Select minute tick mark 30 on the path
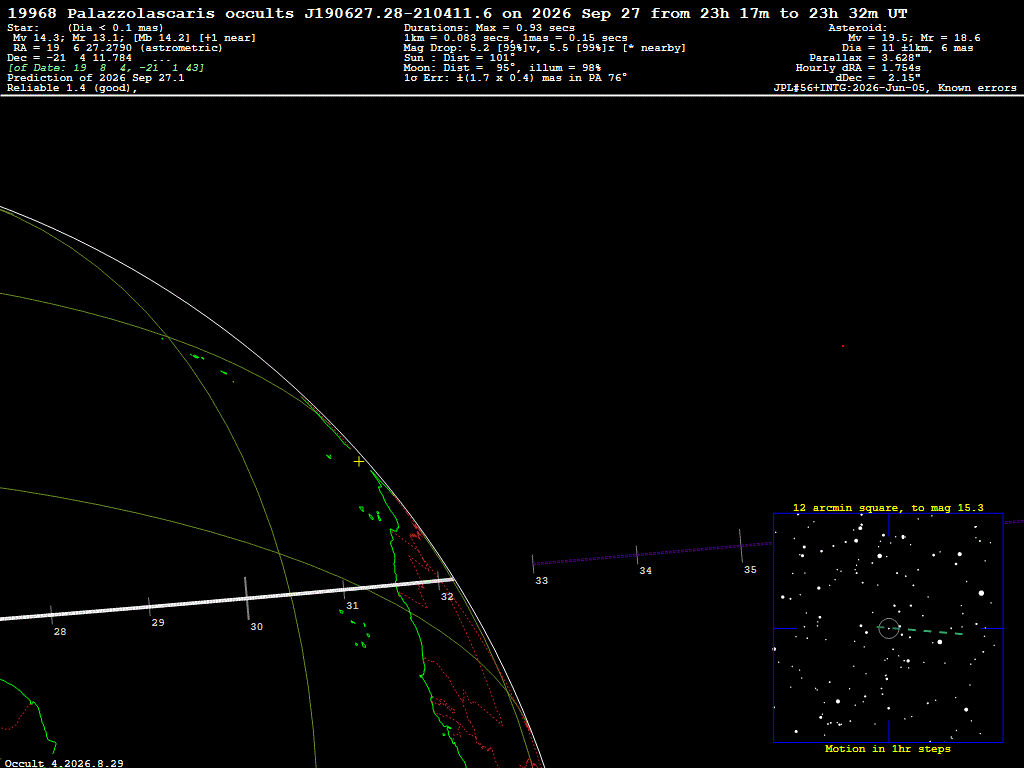Image resolution: width=1024 pixels, height=768 pixels. coord(246,598)
